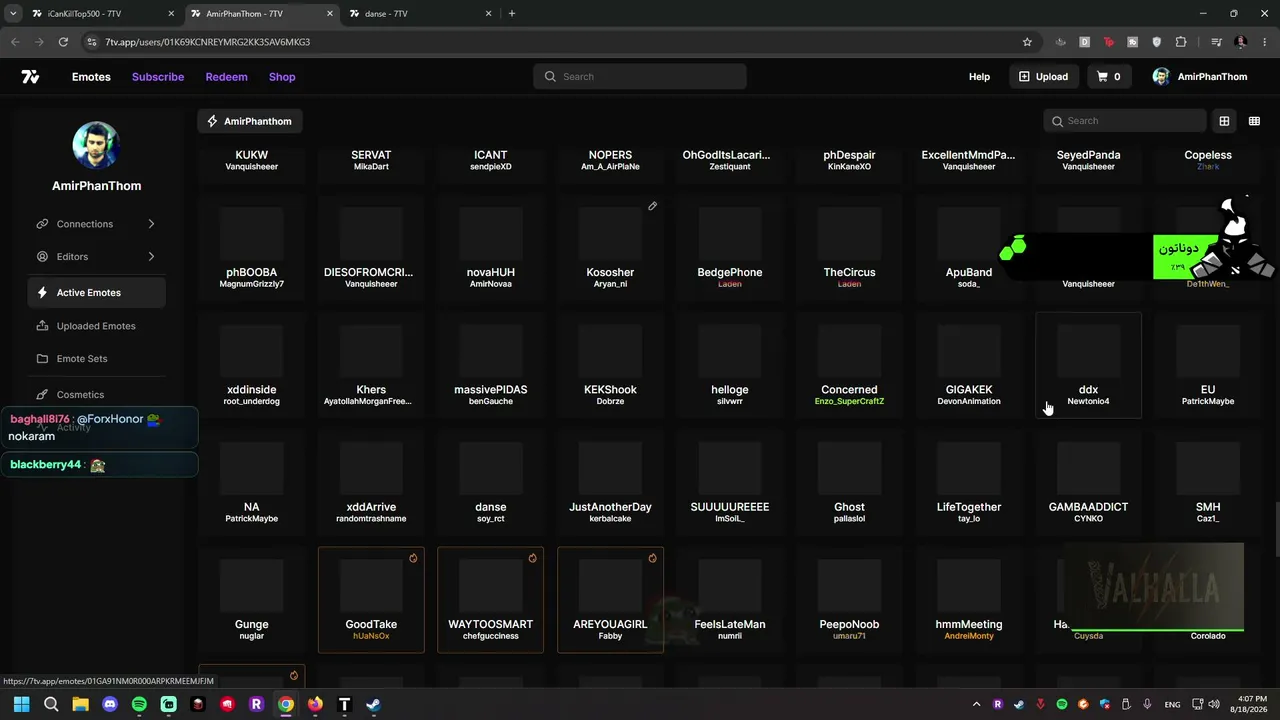The width and height of the screenshot is (1280, 720).
Task: Click the AmirPhanThom emote set button
Action: (x=250, y=121)
